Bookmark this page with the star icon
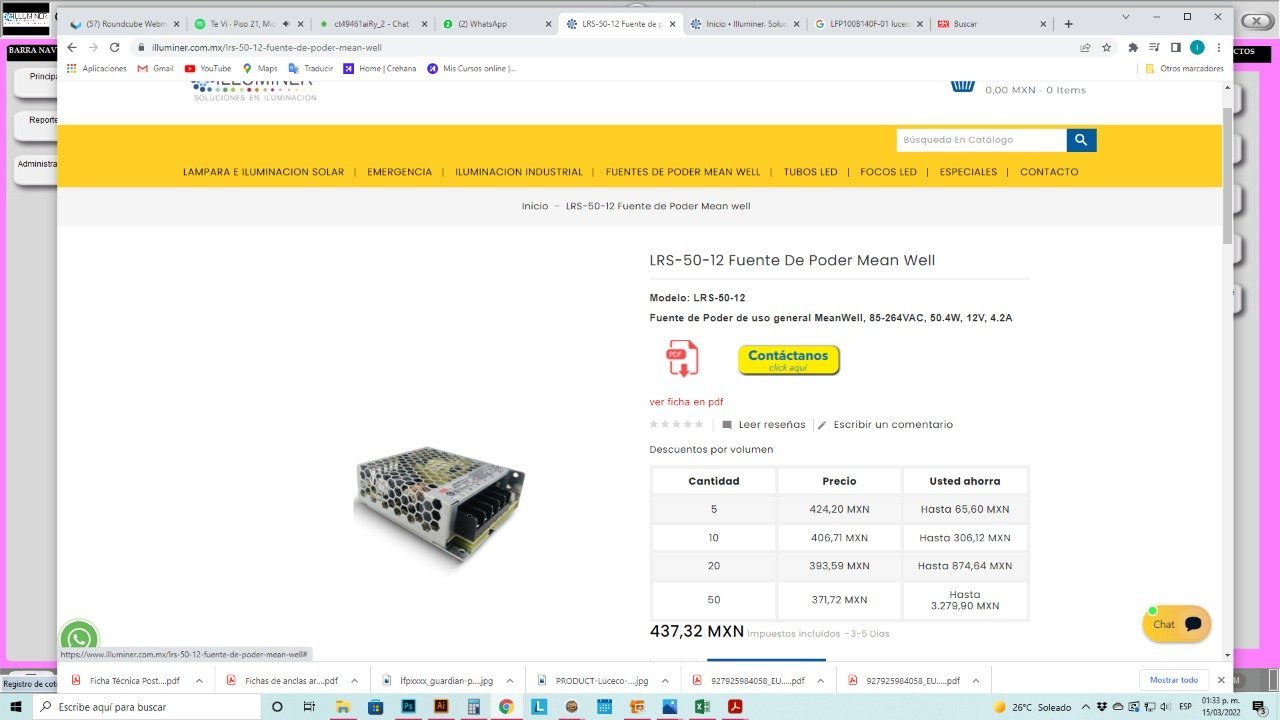The width and height of the screenshot is (1280, 720). coord(1107,47)
